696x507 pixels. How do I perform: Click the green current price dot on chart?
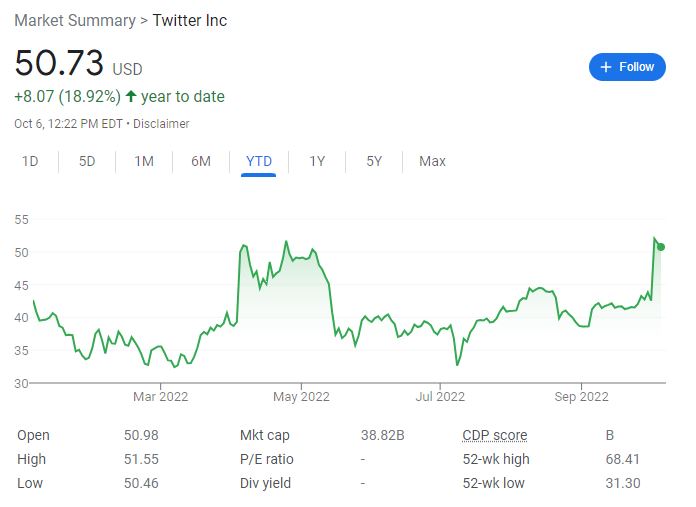661,247
